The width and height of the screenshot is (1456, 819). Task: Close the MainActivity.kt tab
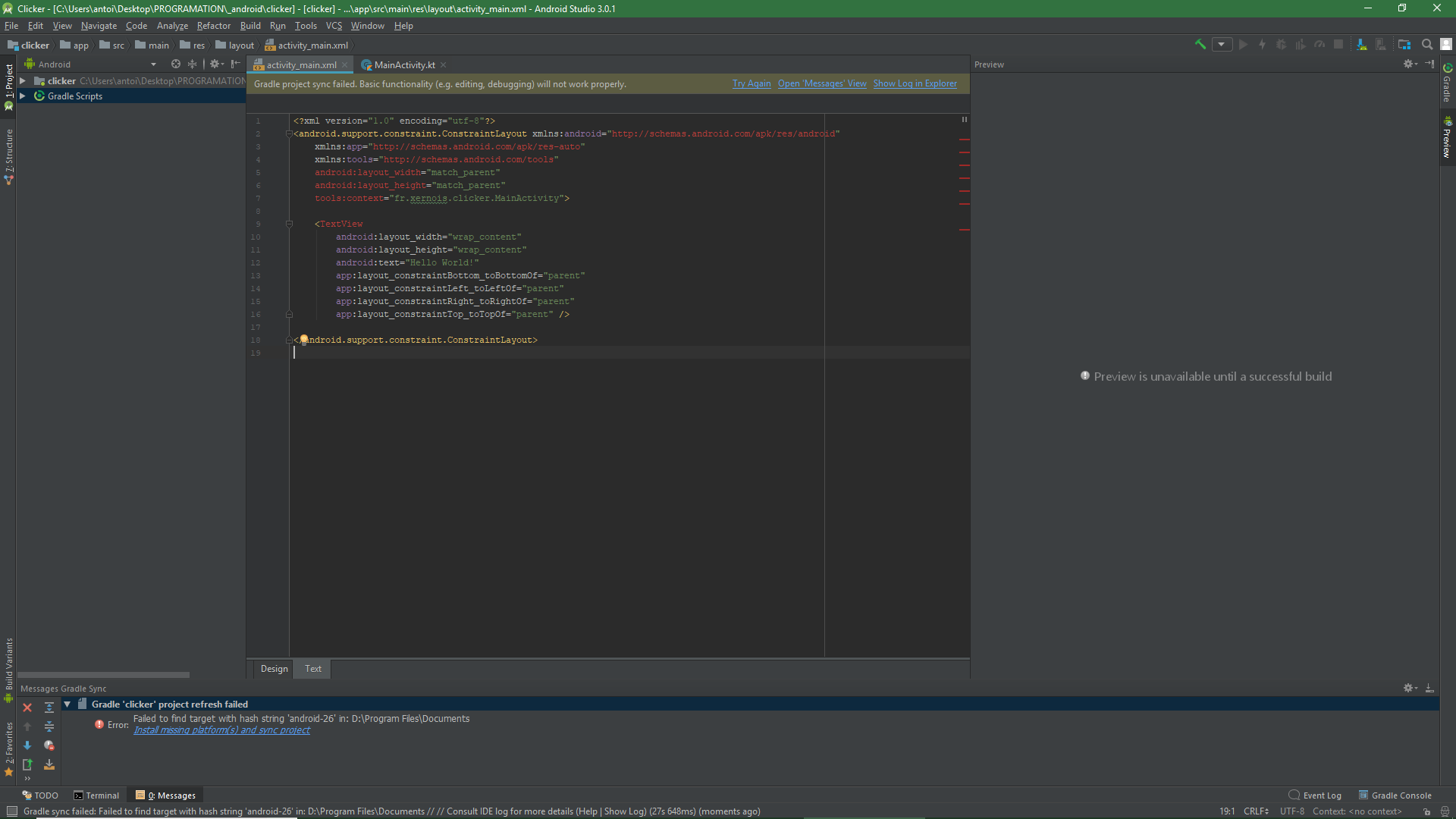(x=444, y=65)
